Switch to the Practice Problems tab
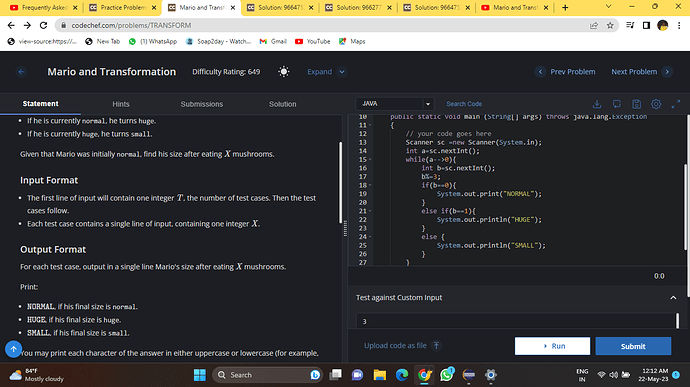 [x=123, y=7]
